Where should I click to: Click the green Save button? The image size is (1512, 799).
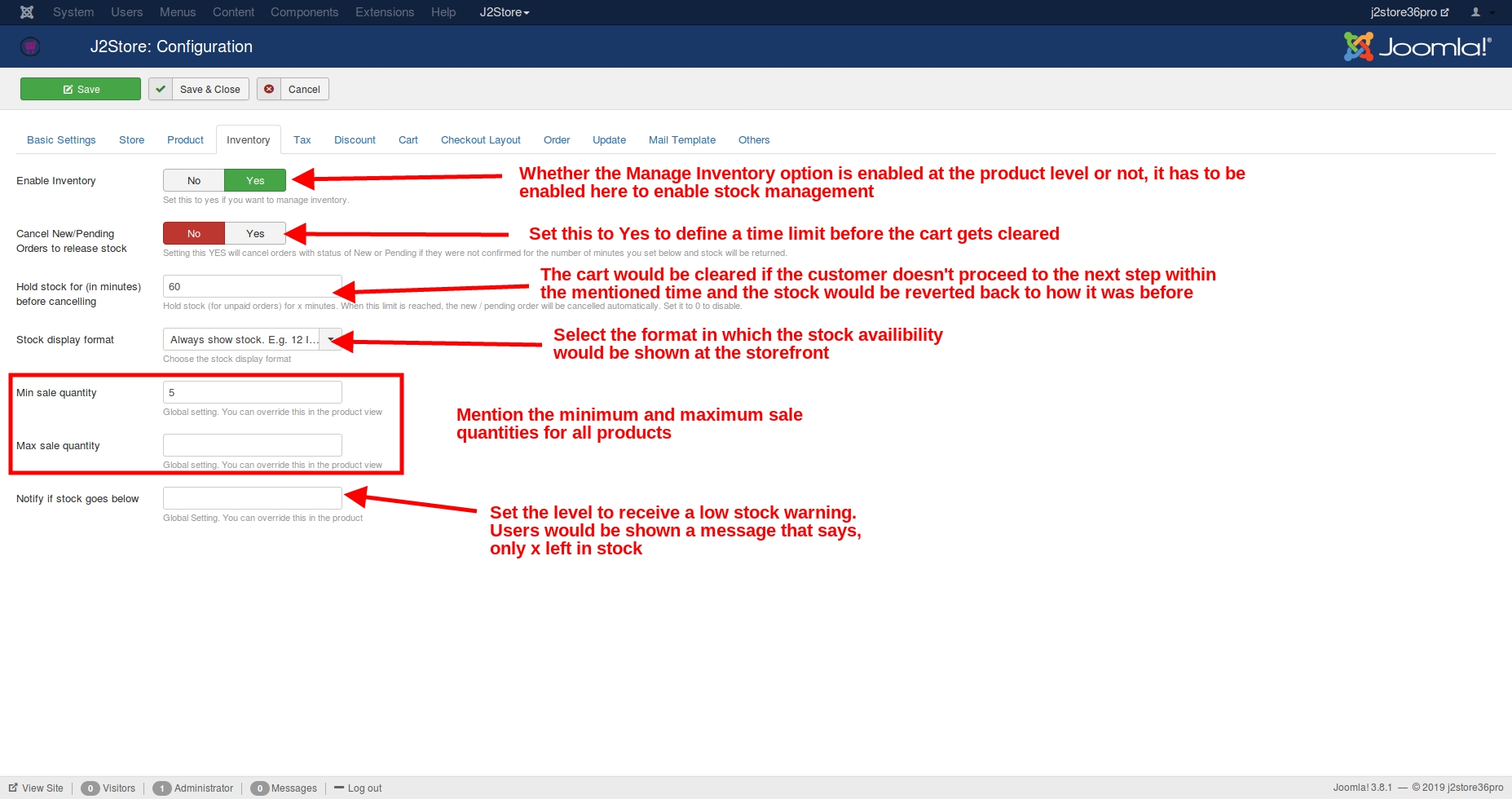[81, 89]
